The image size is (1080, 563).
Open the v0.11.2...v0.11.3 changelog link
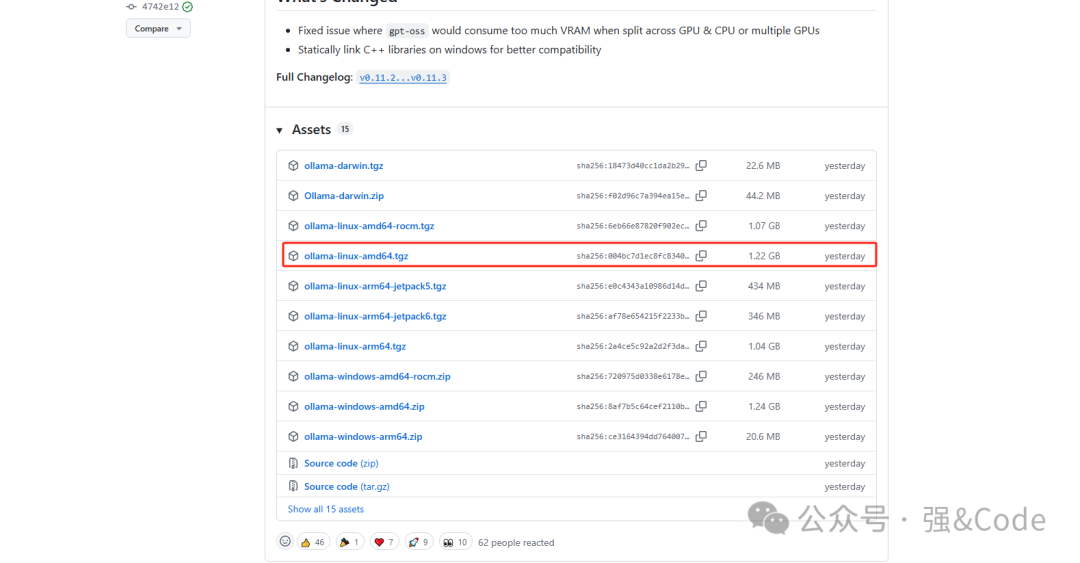pos(403,78)
